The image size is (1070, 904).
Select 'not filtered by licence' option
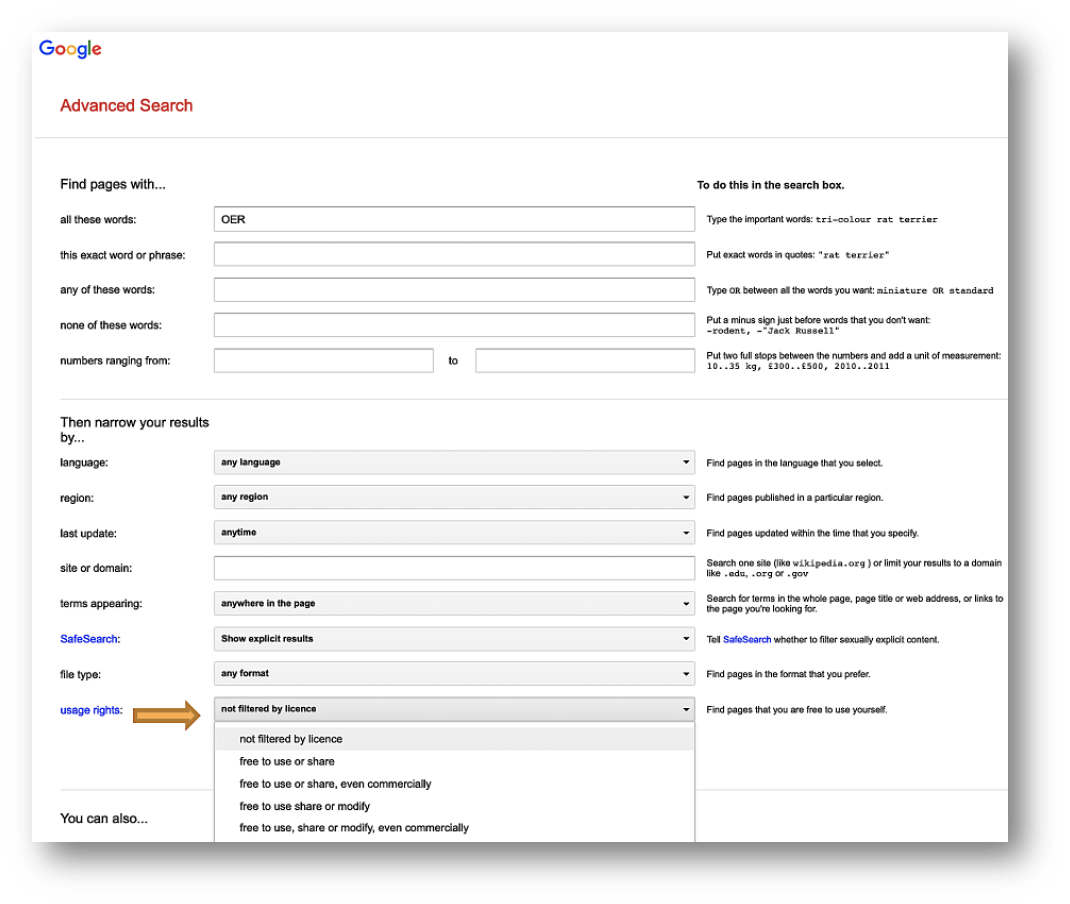[x=290, y=738]
